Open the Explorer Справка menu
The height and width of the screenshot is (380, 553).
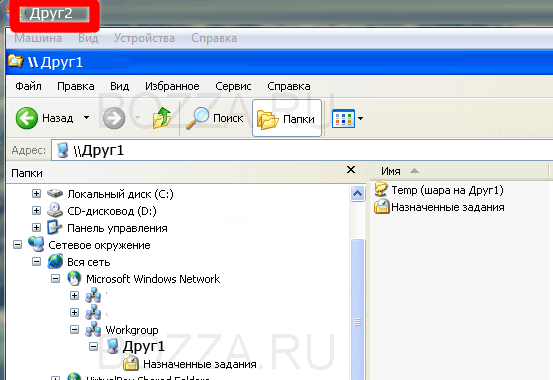point(288,86)
